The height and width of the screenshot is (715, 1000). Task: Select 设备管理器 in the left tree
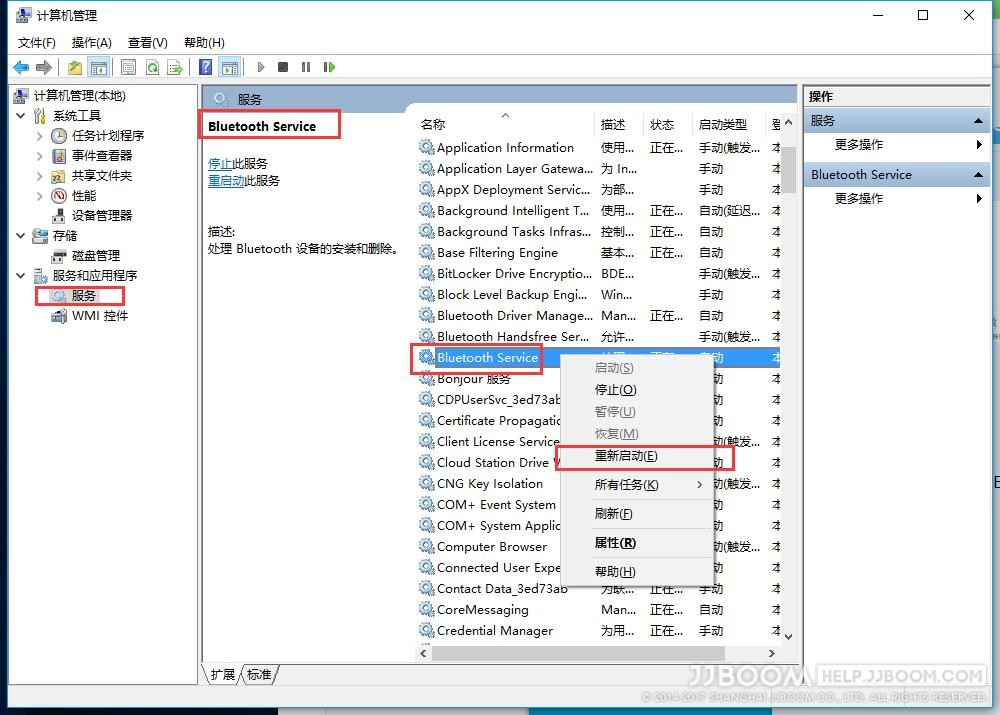coord(101,215)
